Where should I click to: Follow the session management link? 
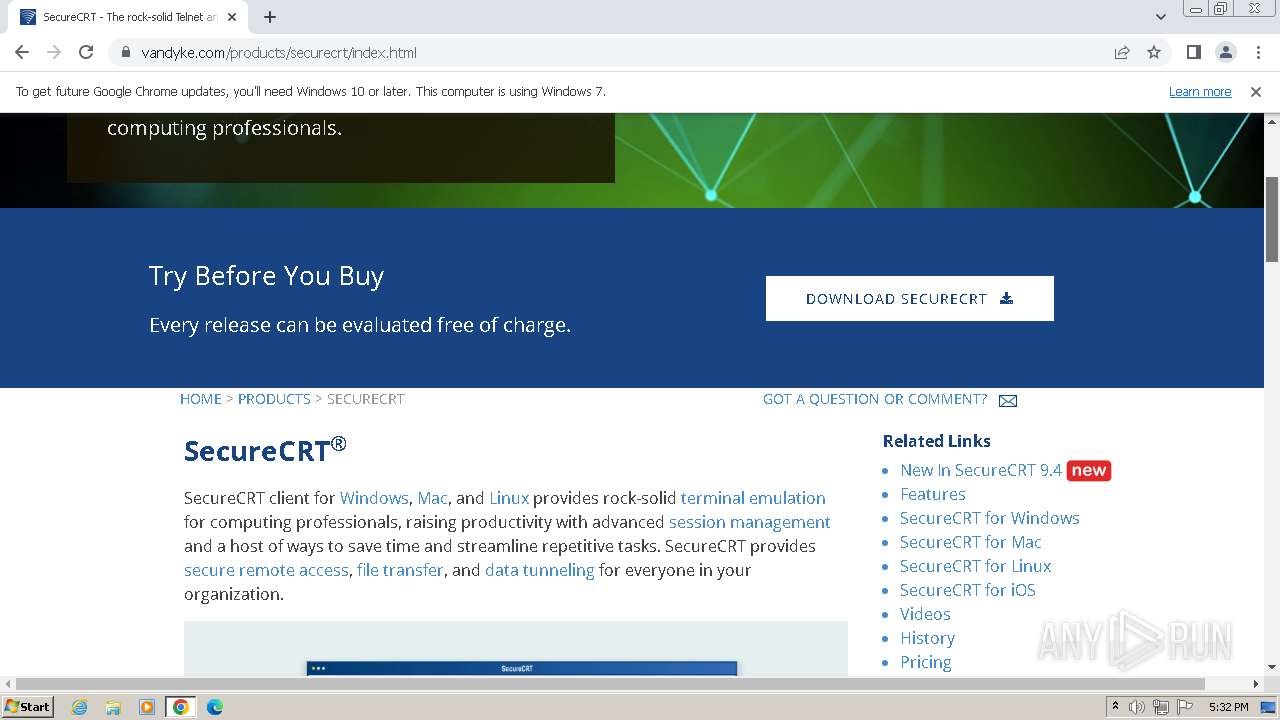[x=750, y=522]
